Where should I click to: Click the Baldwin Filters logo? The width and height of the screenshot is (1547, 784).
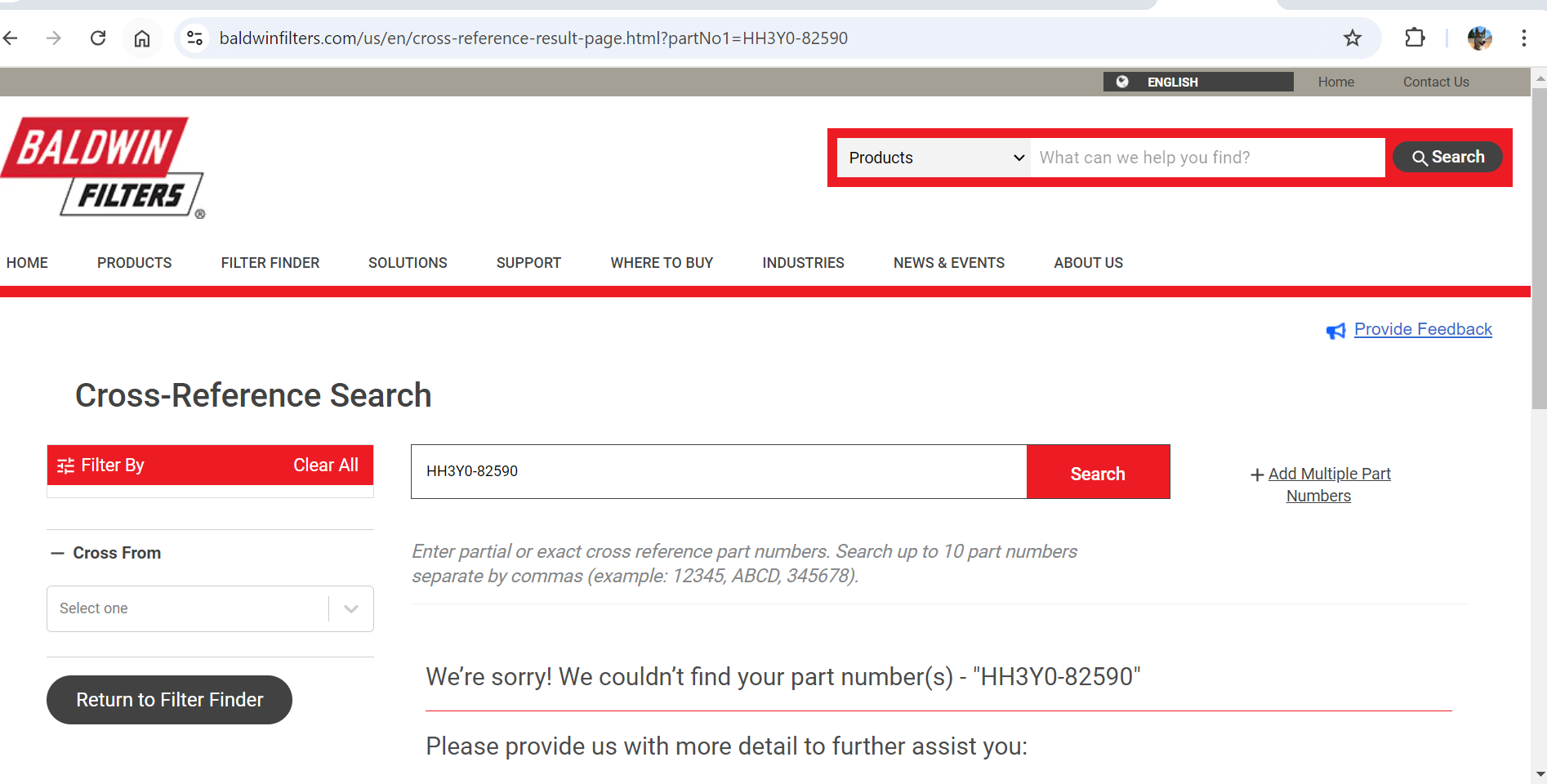tap(103, 167)
